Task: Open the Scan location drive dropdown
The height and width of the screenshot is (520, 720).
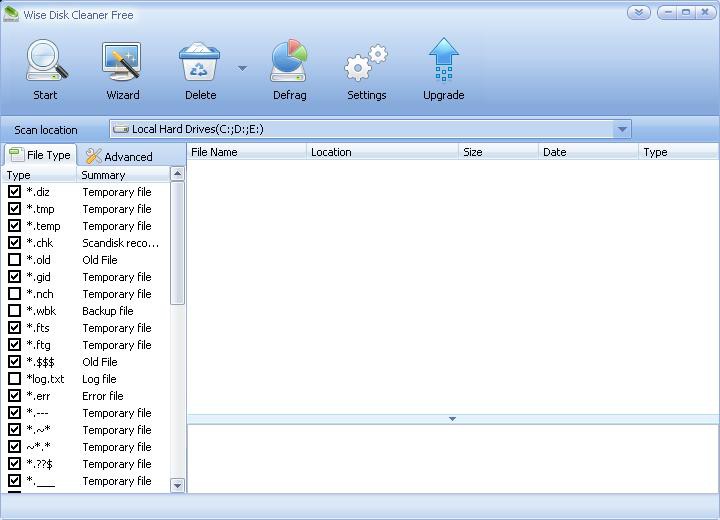Action: click(x=622, y=129)
